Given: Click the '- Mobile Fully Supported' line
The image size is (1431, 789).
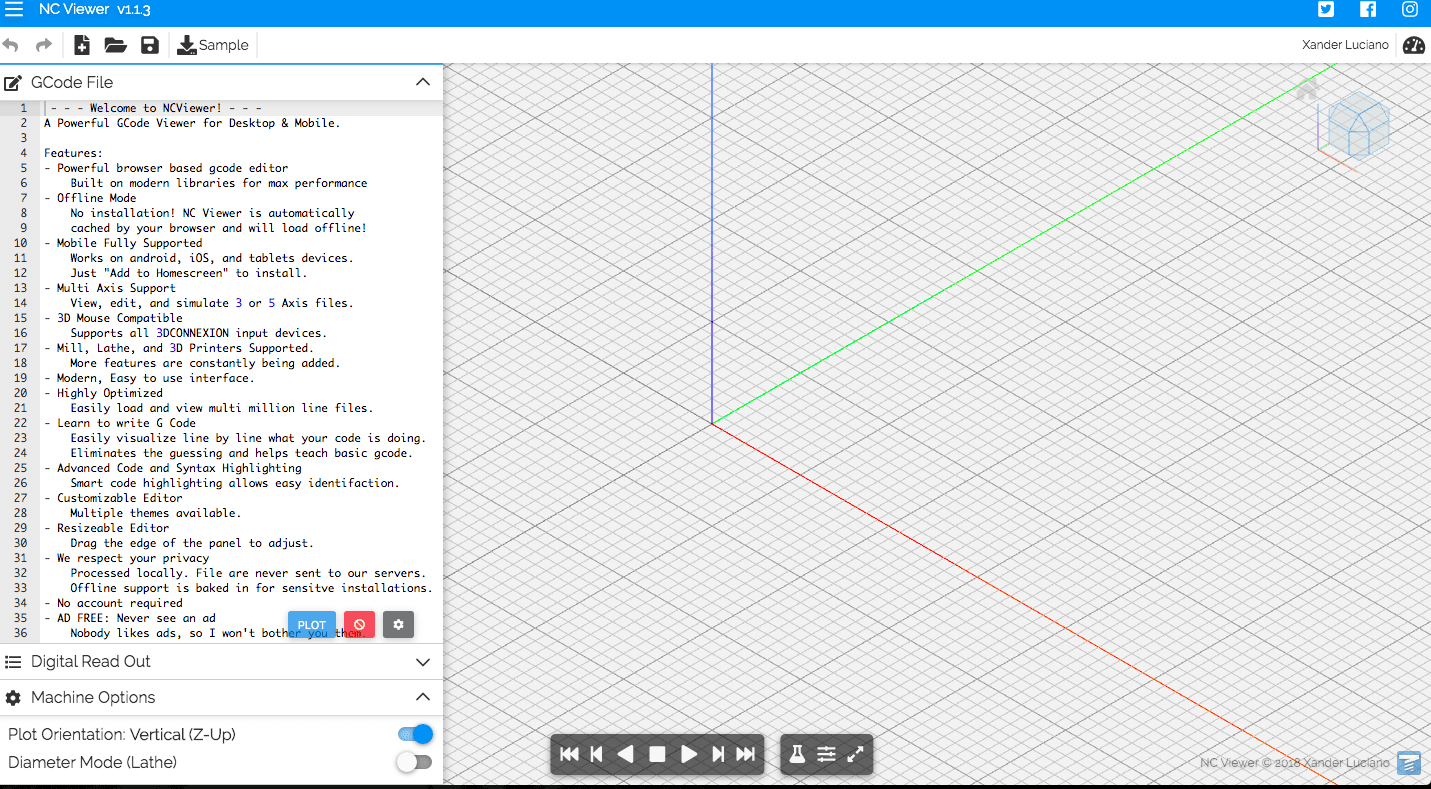Looking at the screenshot, I should pos(123,243).
